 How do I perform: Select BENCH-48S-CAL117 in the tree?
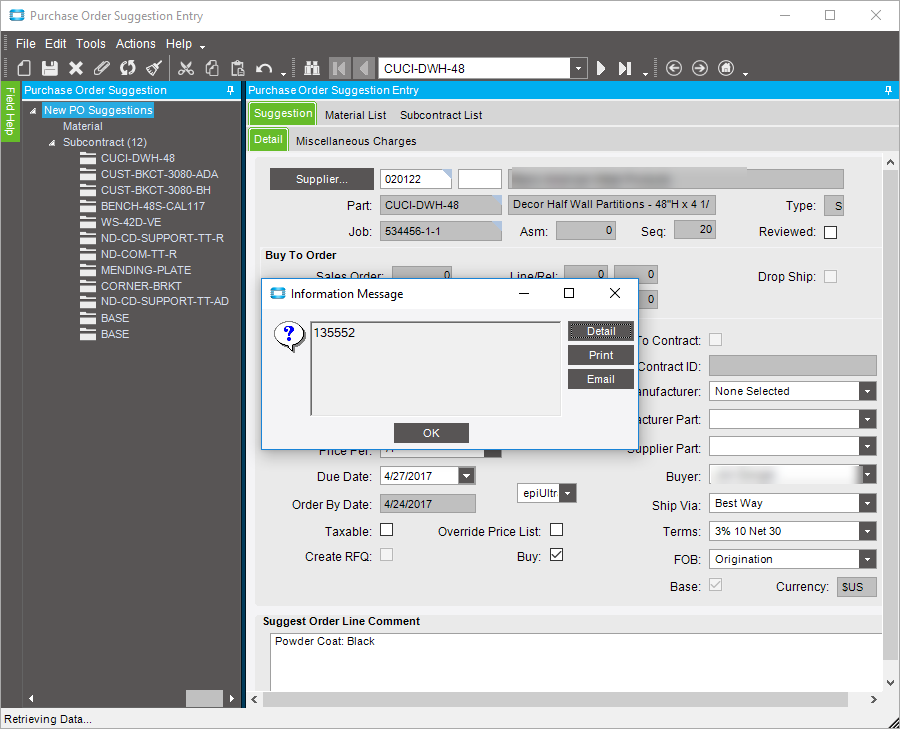(x=152, y=206)
